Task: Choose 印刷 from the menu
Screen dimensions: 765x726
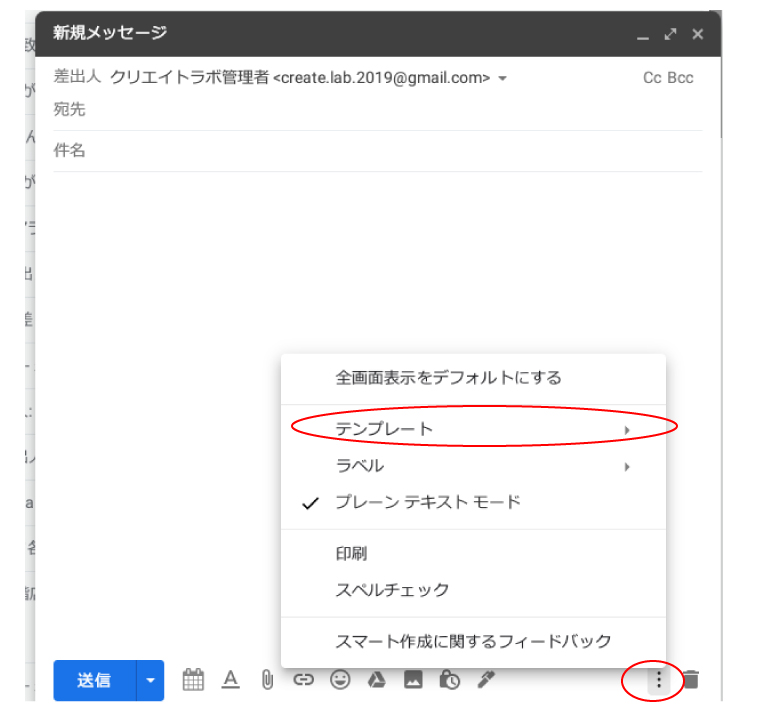Action: [x=352, y=553]
